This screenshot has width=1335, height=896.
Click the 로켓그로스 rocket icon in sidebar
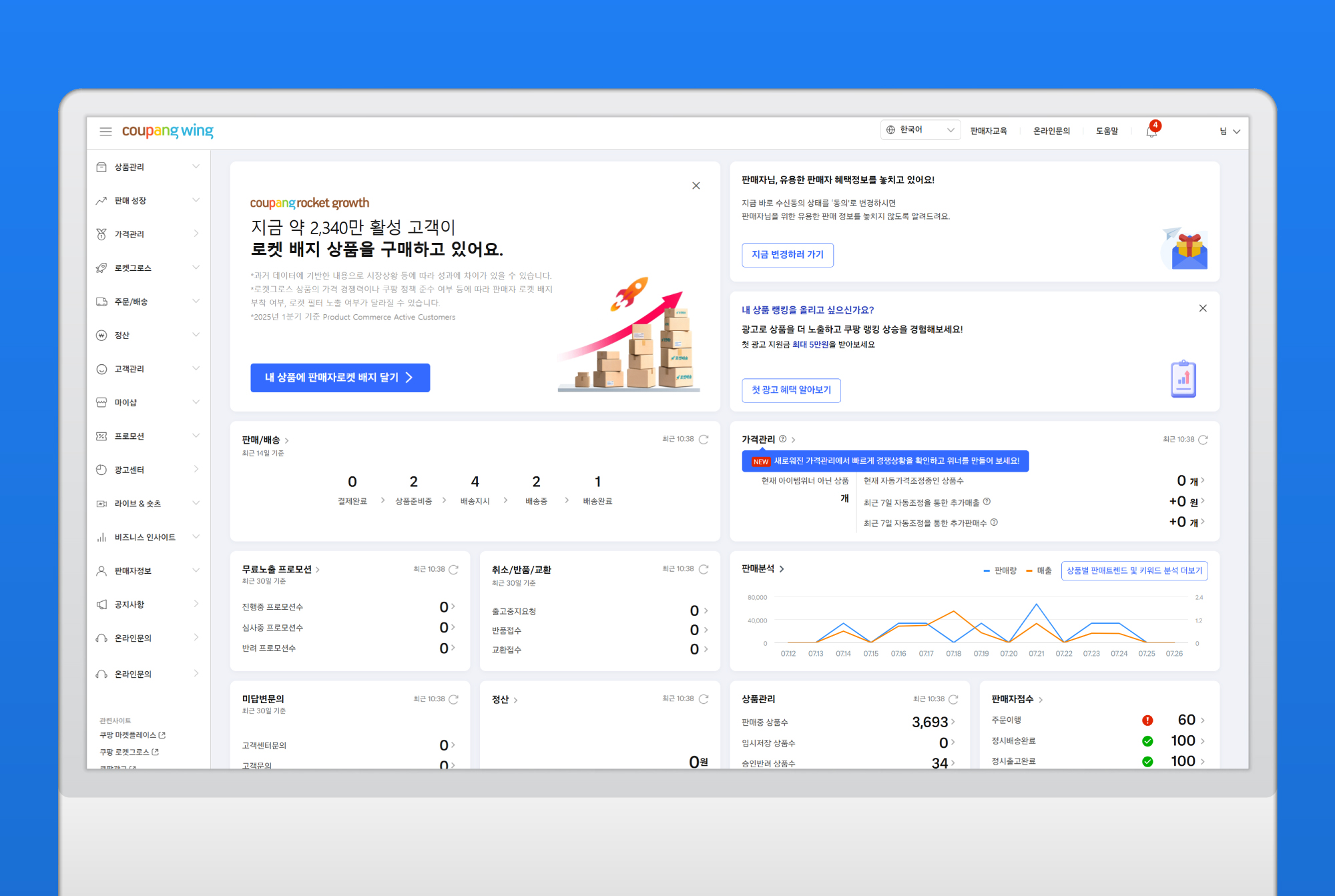tap(101, 268)
